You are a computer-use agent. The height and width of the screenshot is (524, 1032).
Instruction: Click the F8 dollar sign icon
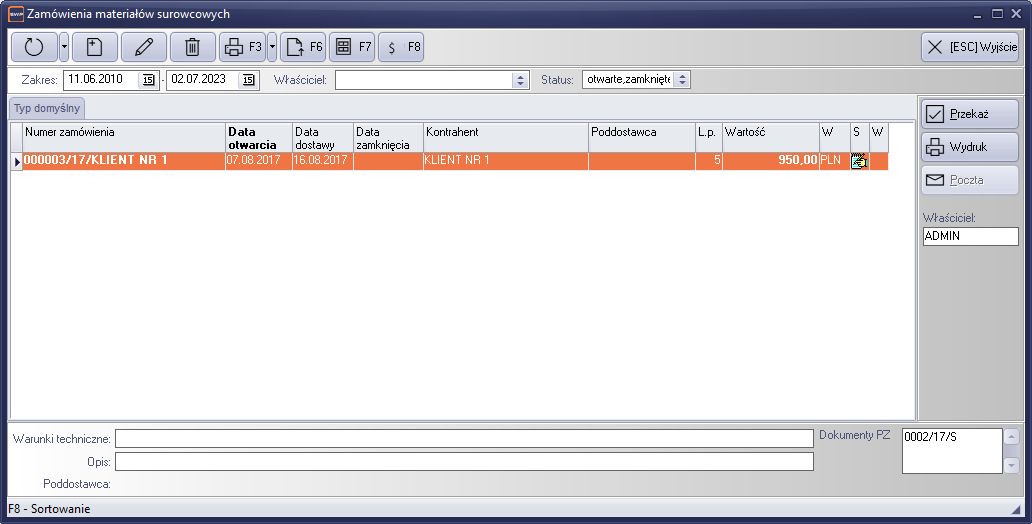coord(401,47)
